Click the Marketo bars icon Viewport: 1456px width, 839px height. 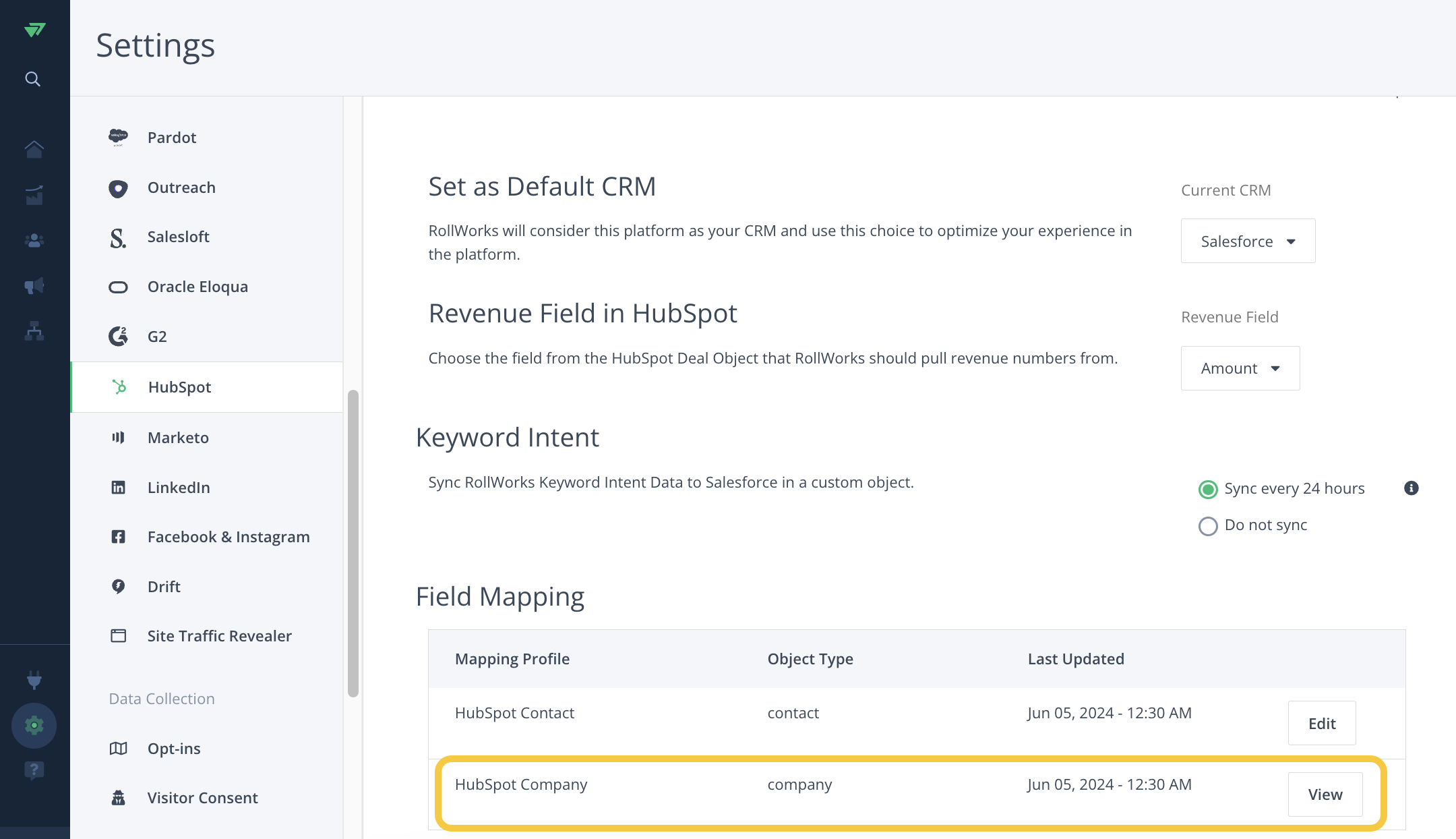tap(118, 438)
